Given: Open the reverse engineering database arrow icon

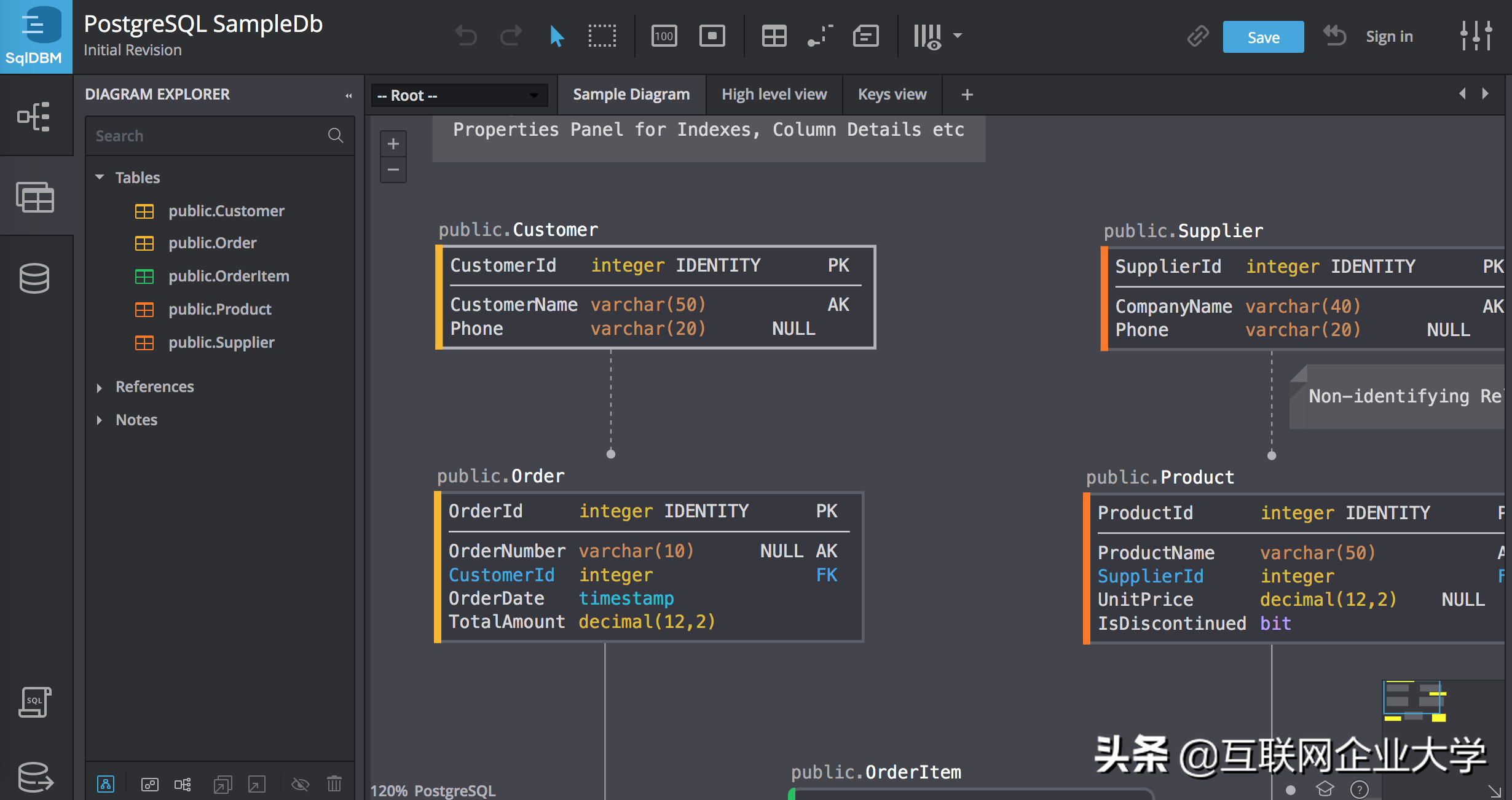Looking at the screenshot, I should pos(35,777).
